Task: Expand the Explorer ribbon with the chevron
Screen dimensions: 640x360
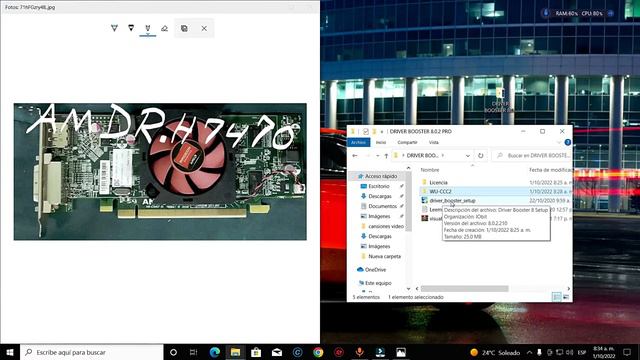Action: pyautogui.click(x=559, y=142)
